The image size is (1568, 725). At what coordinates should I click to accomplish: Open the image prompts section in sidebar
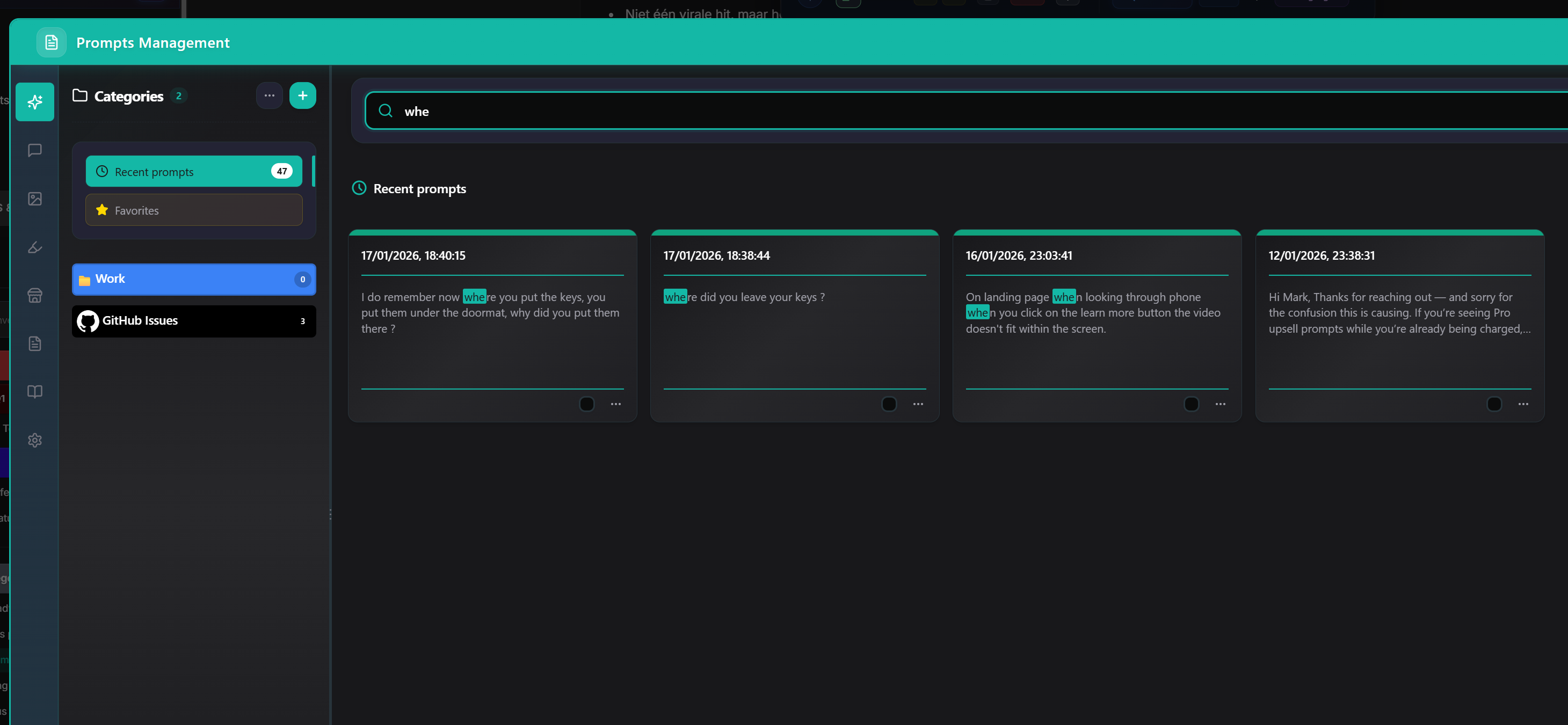coord(35,198)
